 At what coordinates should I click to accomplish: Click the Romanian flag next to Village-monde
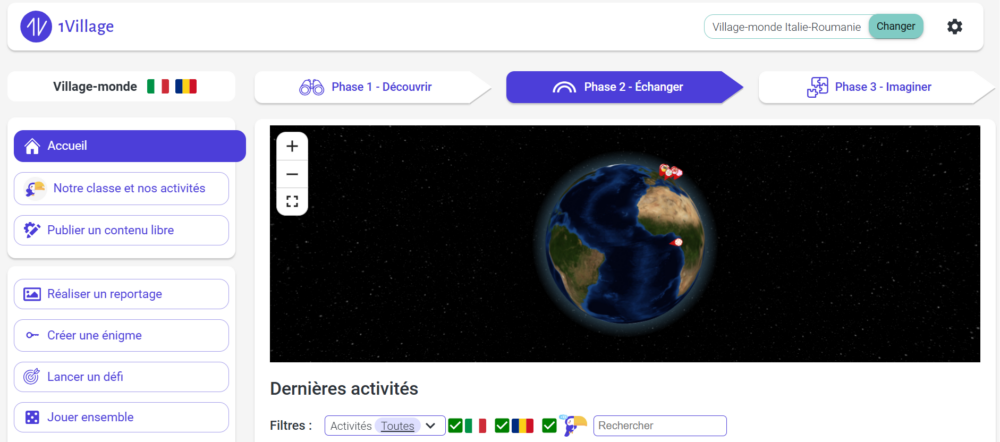coord(186,87)
